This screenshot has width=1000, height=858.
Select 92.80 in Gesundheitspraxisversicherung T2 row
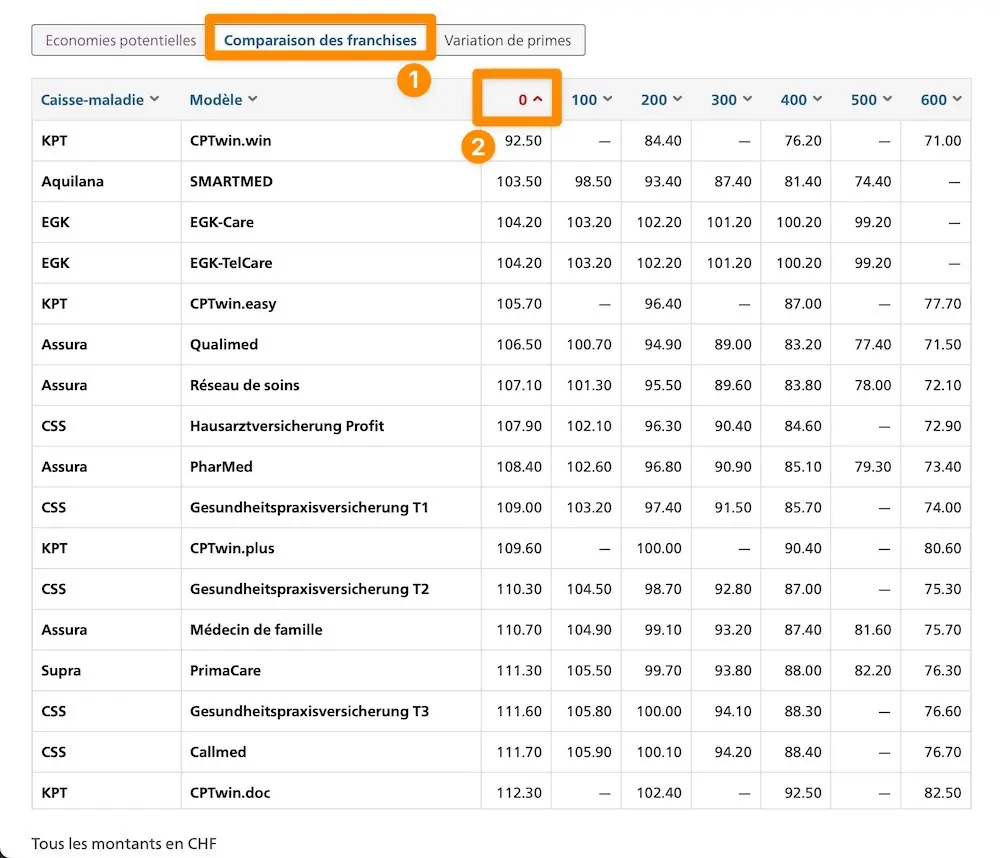point(733,589)
